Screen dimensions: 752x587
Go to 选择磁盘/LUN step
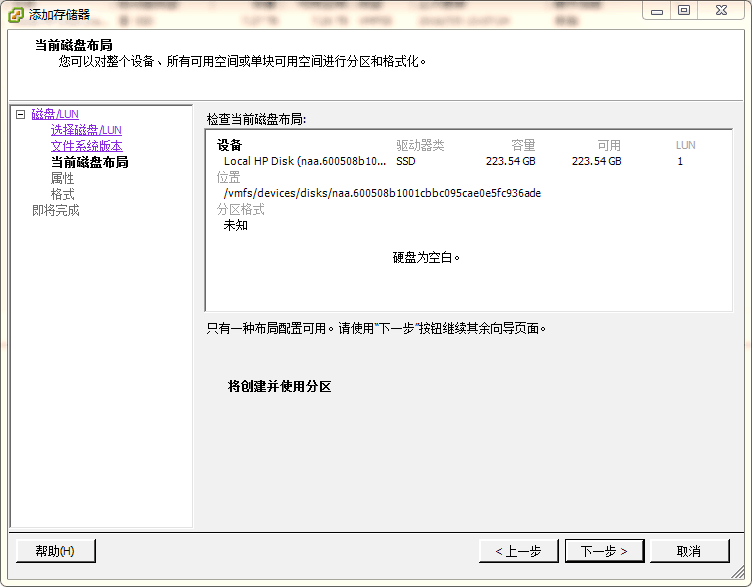(86, 130)
